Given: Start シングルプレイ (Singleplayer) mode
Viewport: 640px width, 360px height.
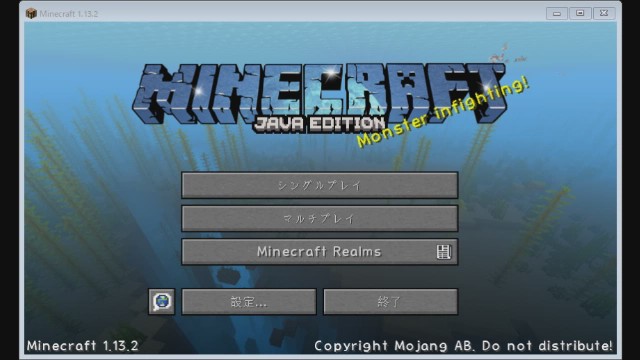Looking at the screenshot, I should (x=320, y=185).
